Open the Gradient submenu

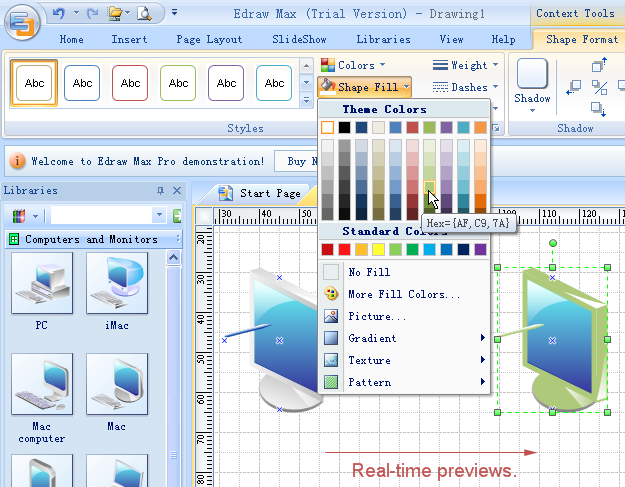pos(405,338)
